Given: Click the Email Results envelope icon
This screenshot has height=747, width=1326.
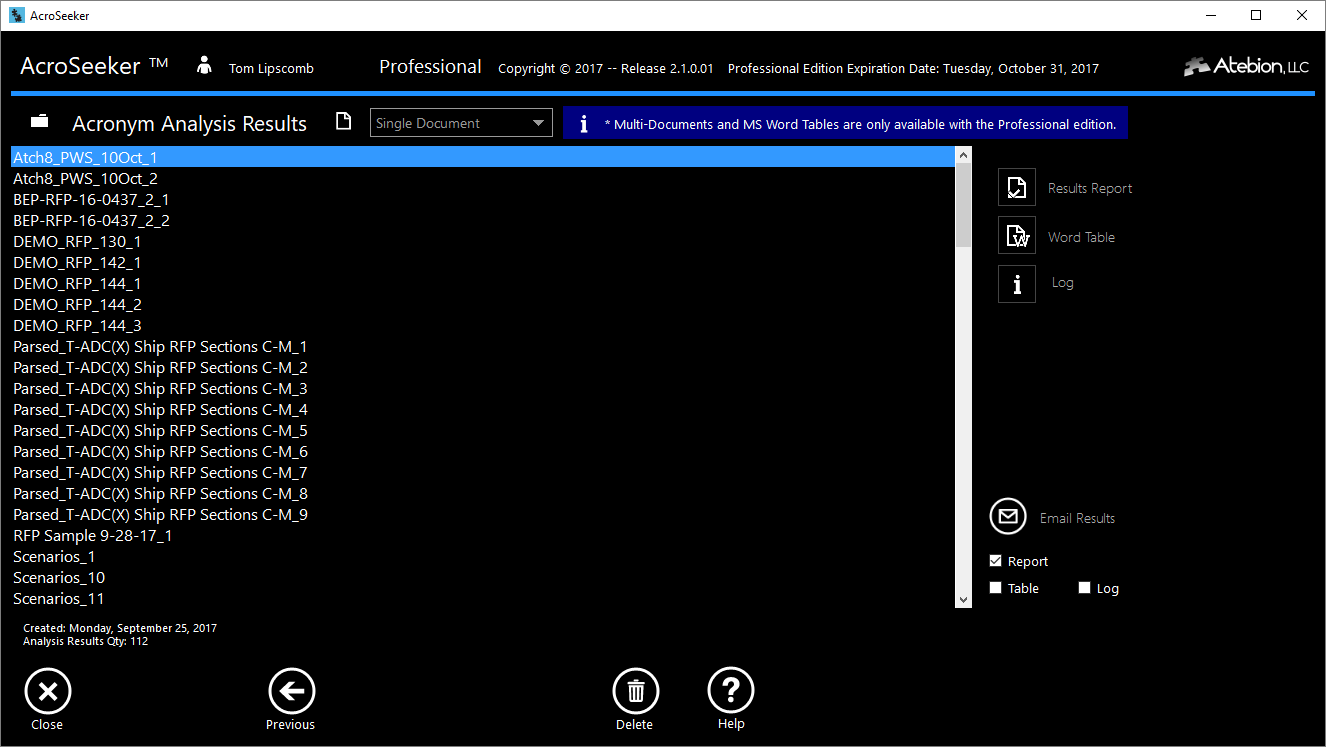Looking at the screenshot, I should tap(1008, 516).
